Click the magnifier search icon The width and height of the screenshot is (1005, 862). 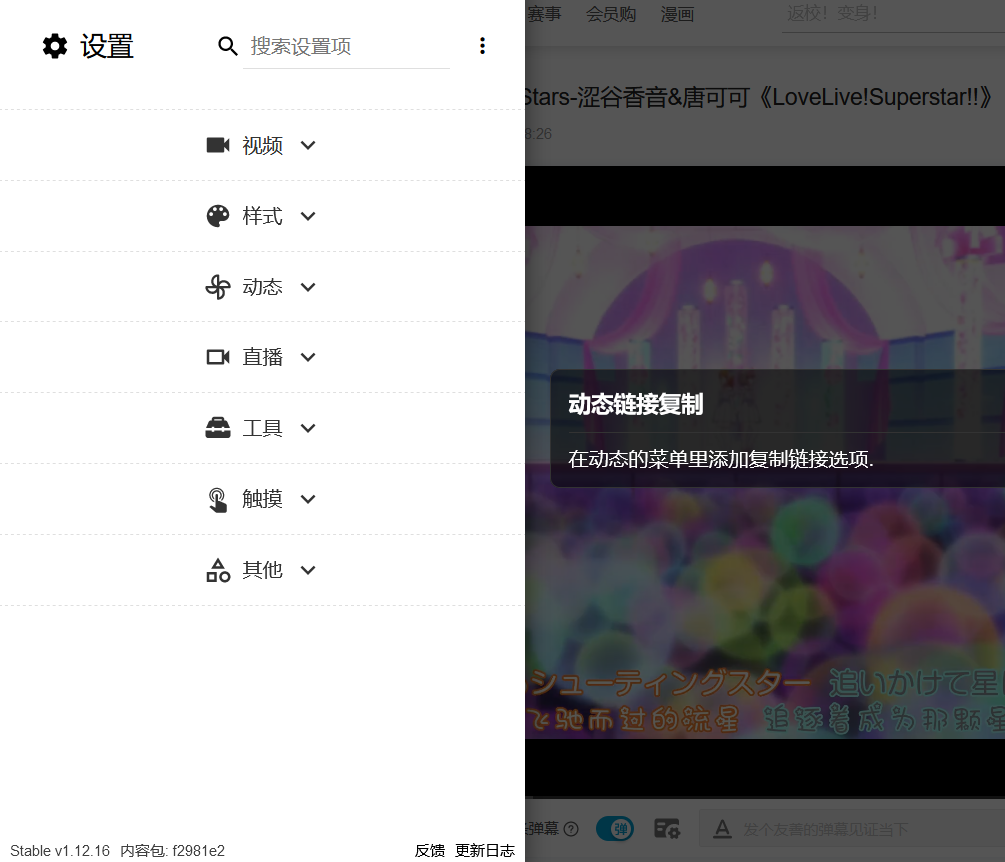pos(228,46)
